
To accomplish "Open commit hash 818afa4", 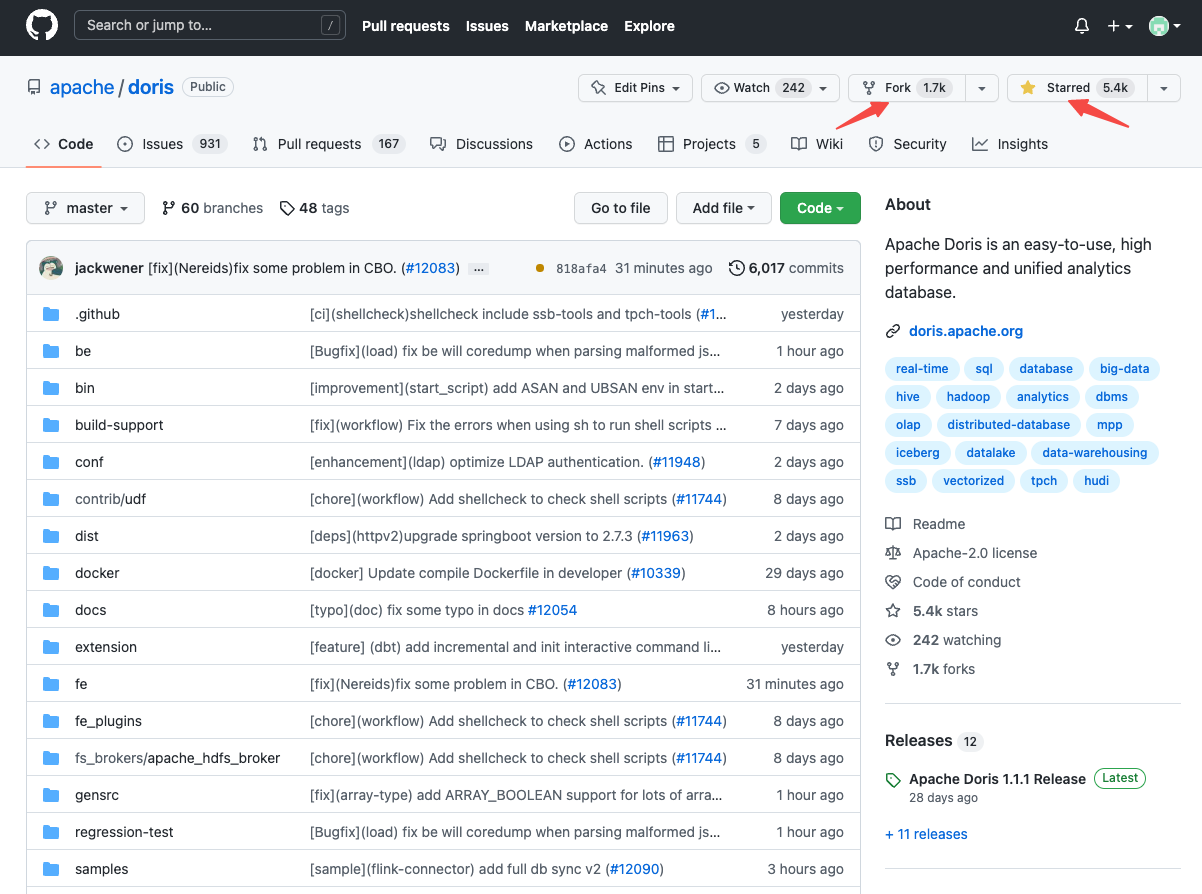I will point(581,268).
